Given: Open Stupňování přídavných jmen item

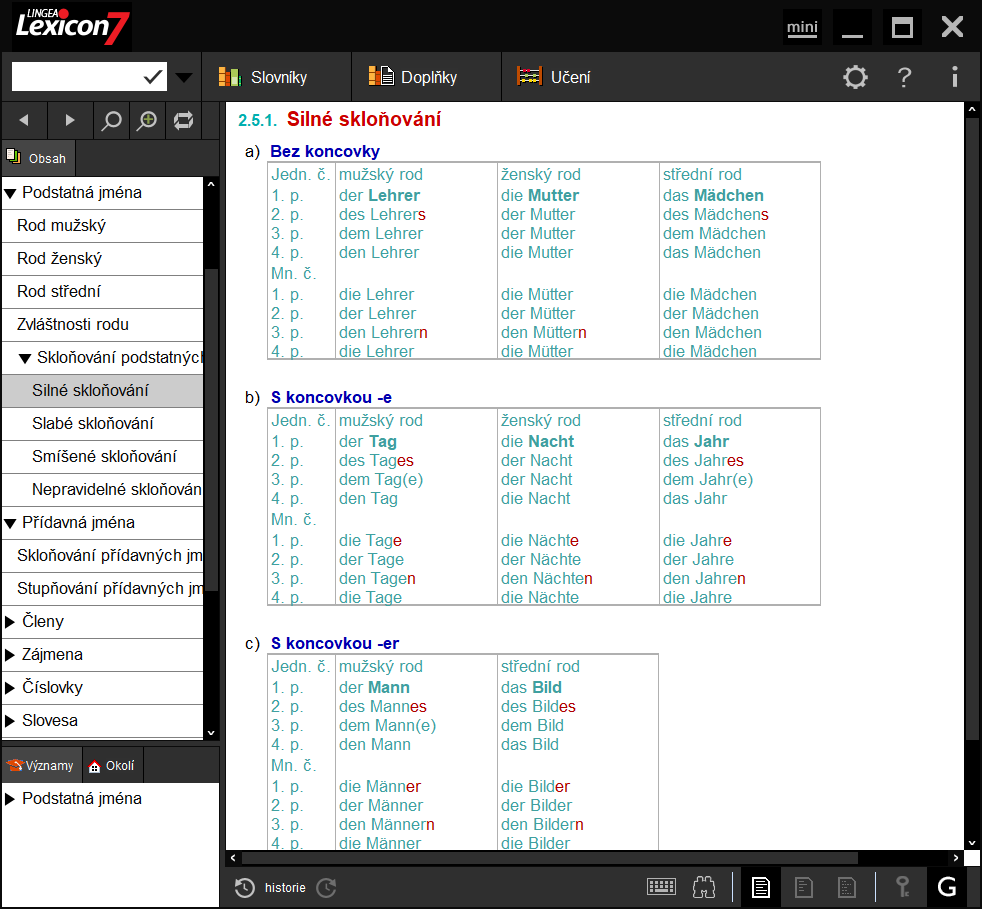Looking at the screenshot, I should tap(103, 589).
